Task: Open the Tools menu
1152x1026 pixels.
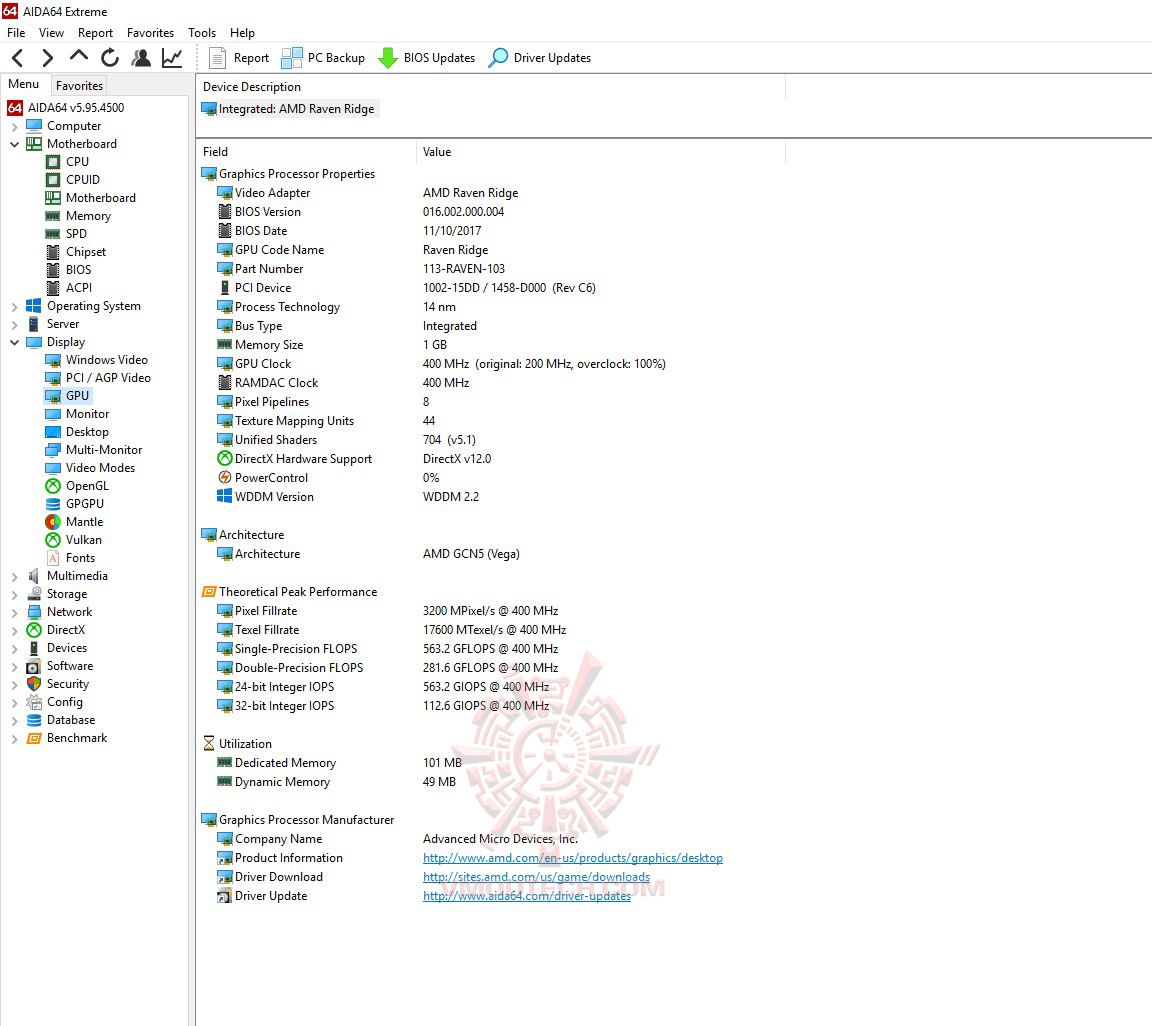Action: point(202,32)
